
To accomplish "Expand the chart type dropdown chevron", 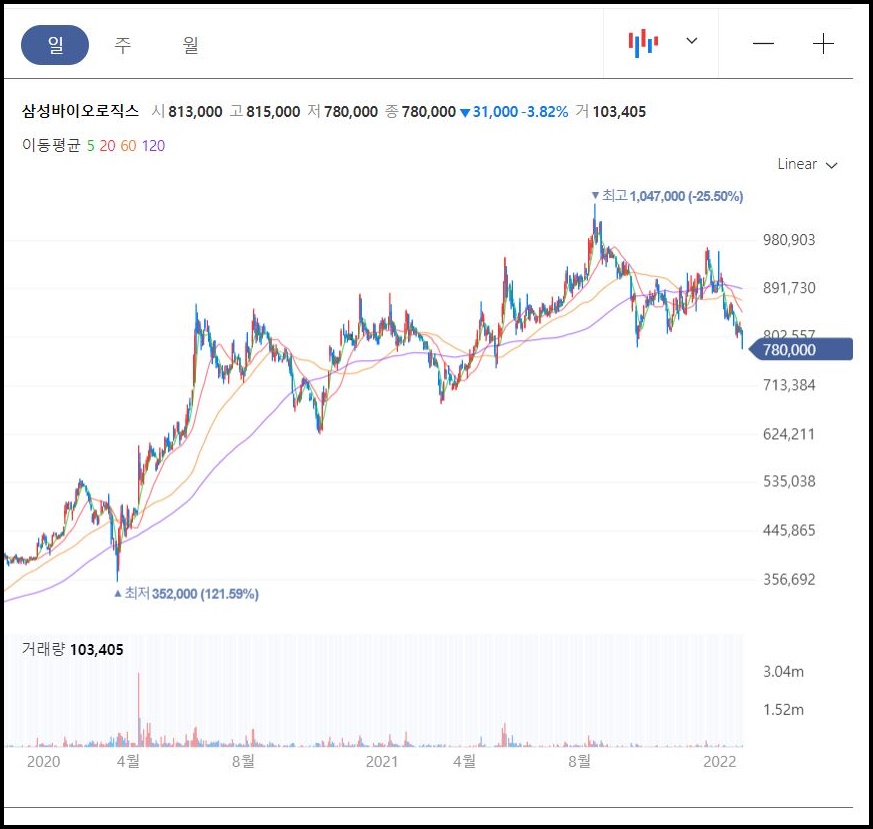I will [691, 41].
